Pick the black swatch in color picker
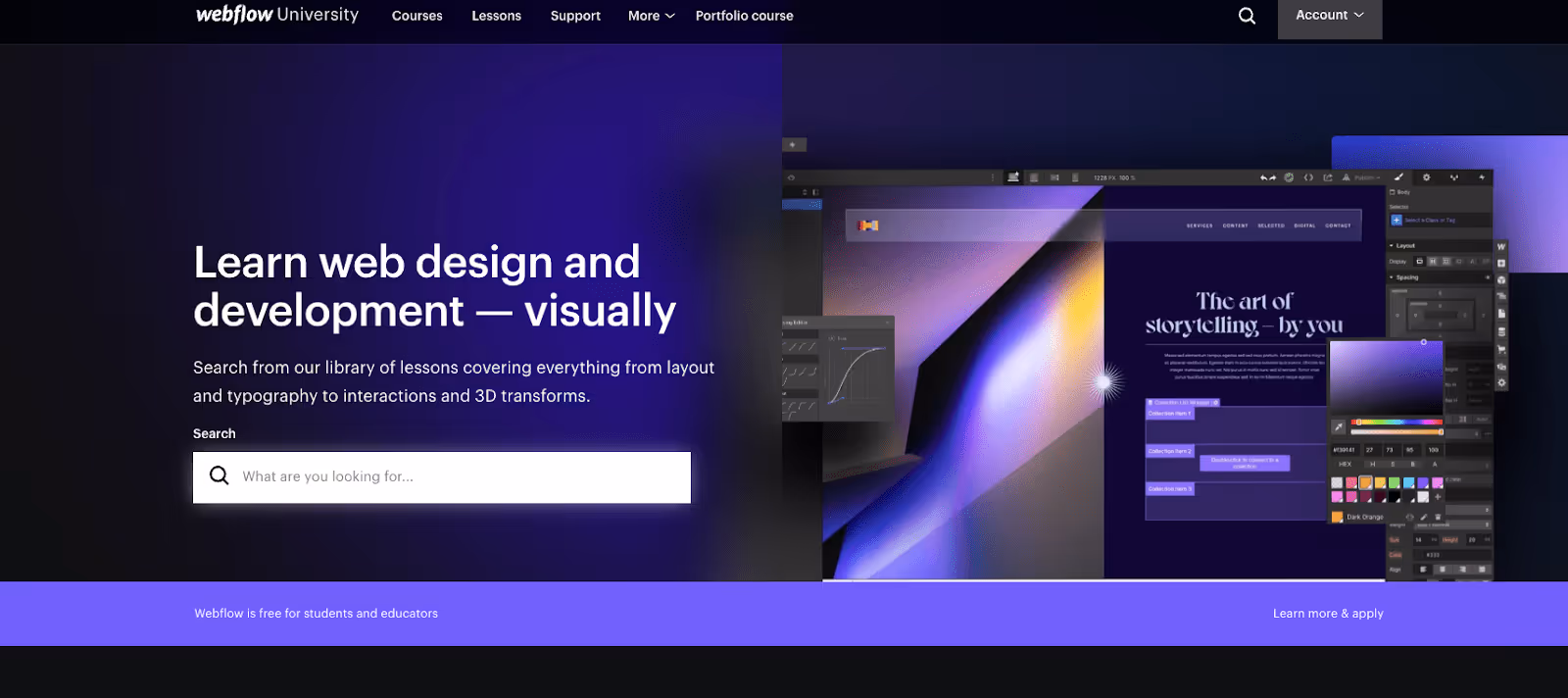1568x698 pixels. point(1394,497)
